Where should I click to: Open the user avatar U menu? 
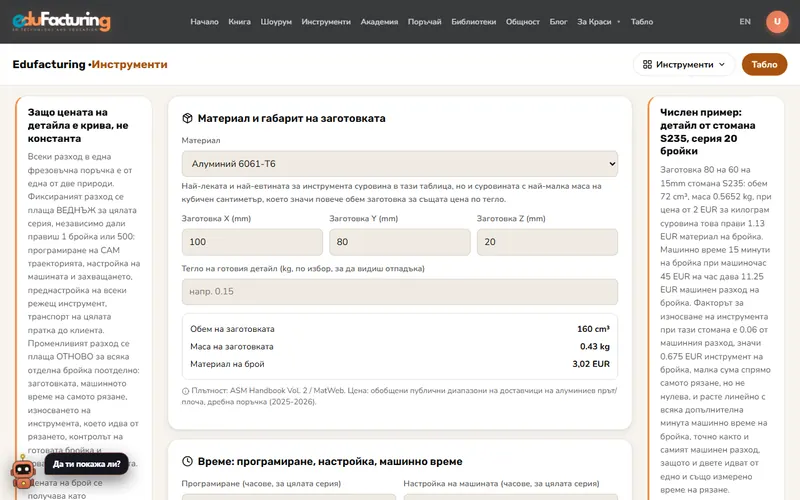point(777,21)
